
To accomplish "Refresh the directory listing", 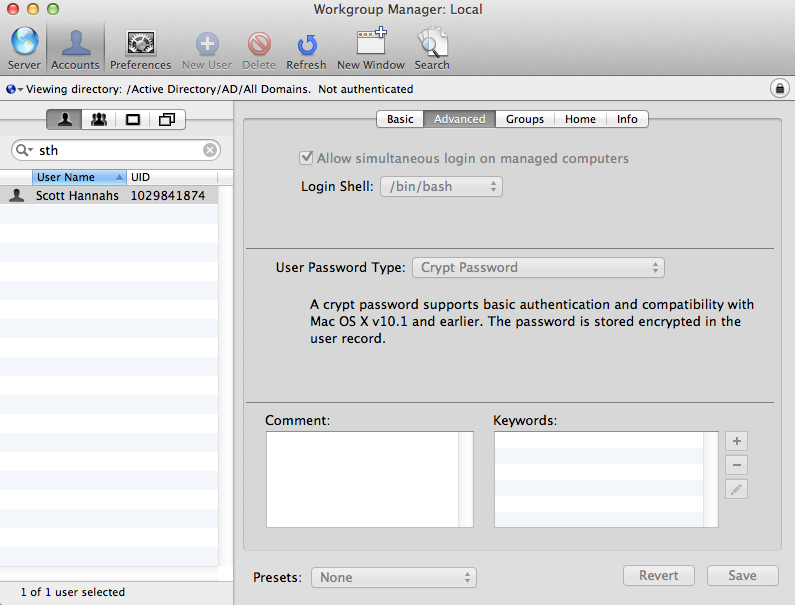I will (x=306, y=50).
